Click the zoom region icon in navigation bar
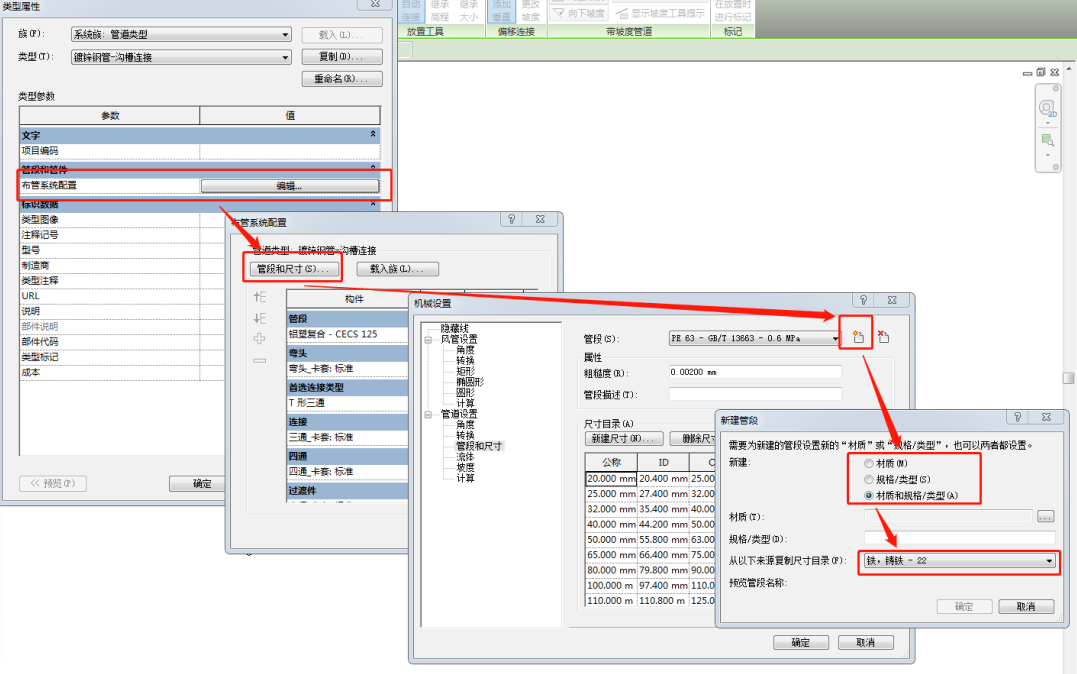This screenshot has height=674, width=1077. point(1047,140)
